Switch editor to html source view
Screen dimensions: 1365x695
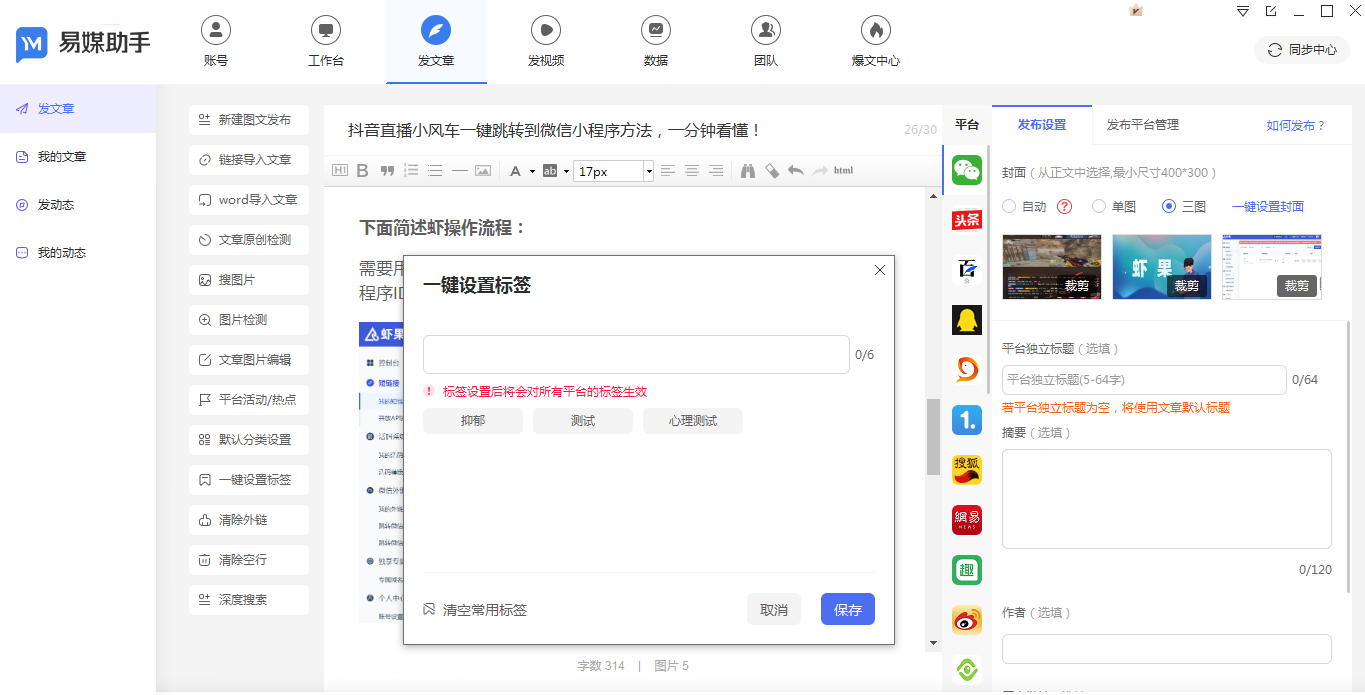(x=844, y=171)
